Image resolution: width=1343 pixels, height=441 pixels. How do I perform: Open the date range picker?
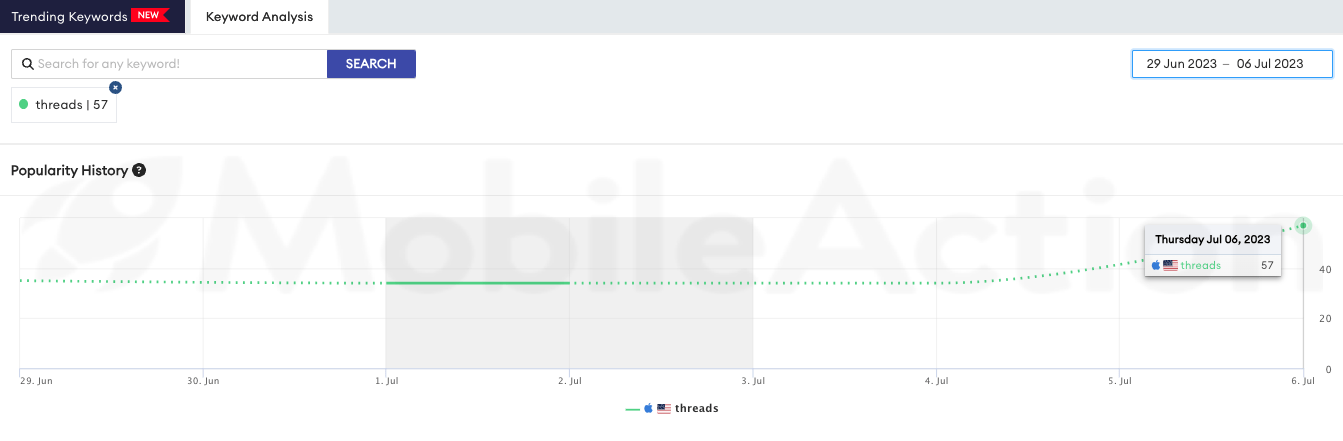1232,64
